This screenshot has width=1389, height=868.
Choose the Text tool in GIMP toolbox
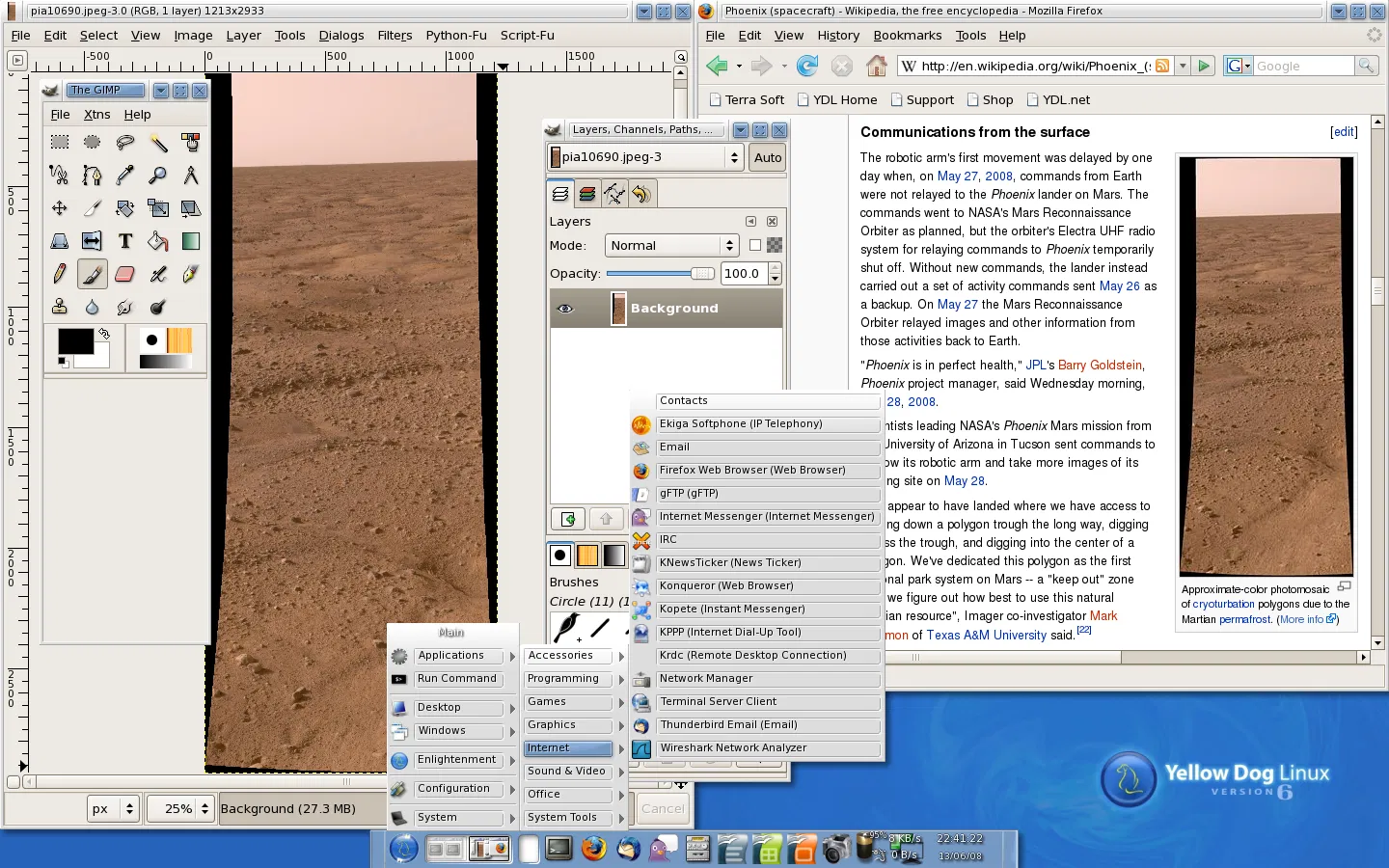click(124, 241)
